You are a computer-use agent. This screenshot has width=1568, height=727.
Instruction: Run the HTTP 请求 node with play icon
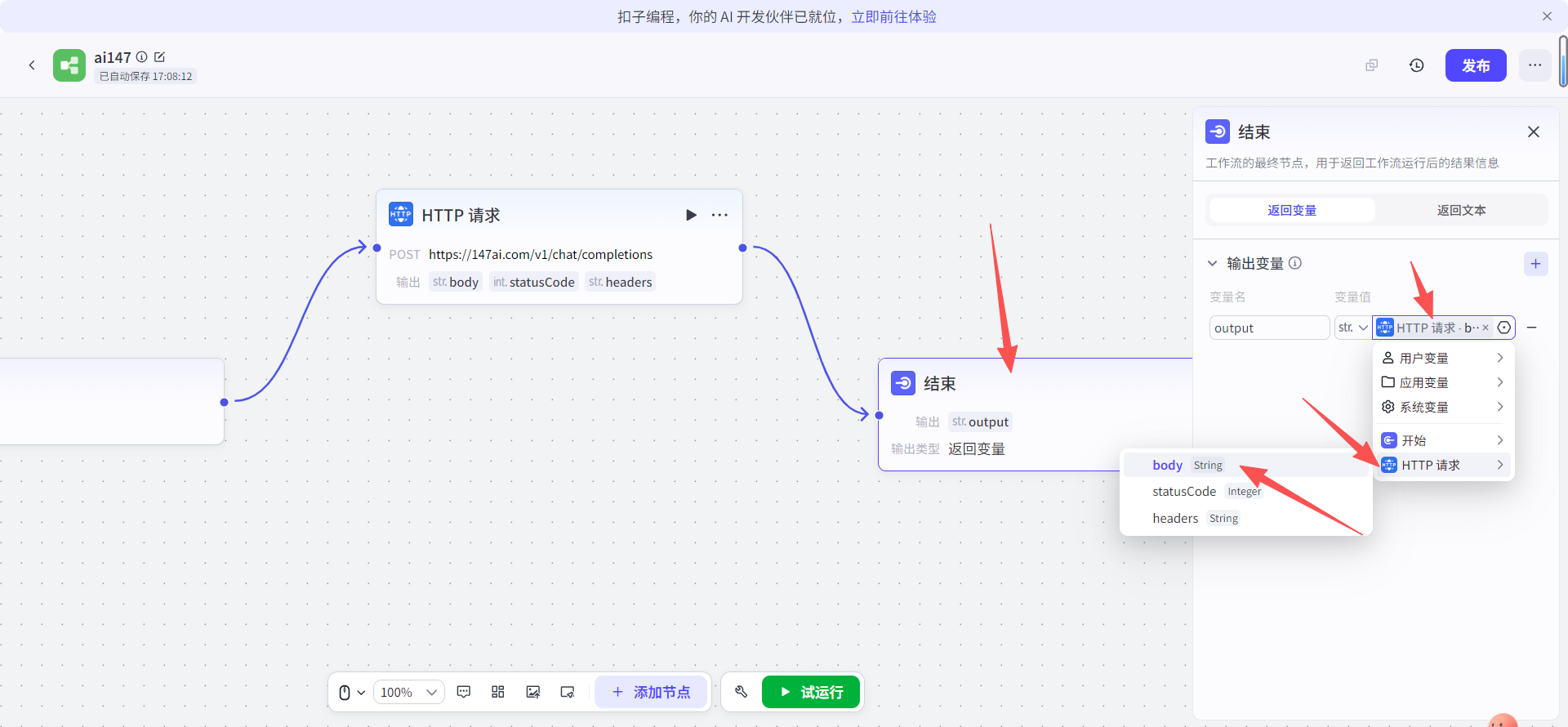pyautogui.click(x=691, y=215)
